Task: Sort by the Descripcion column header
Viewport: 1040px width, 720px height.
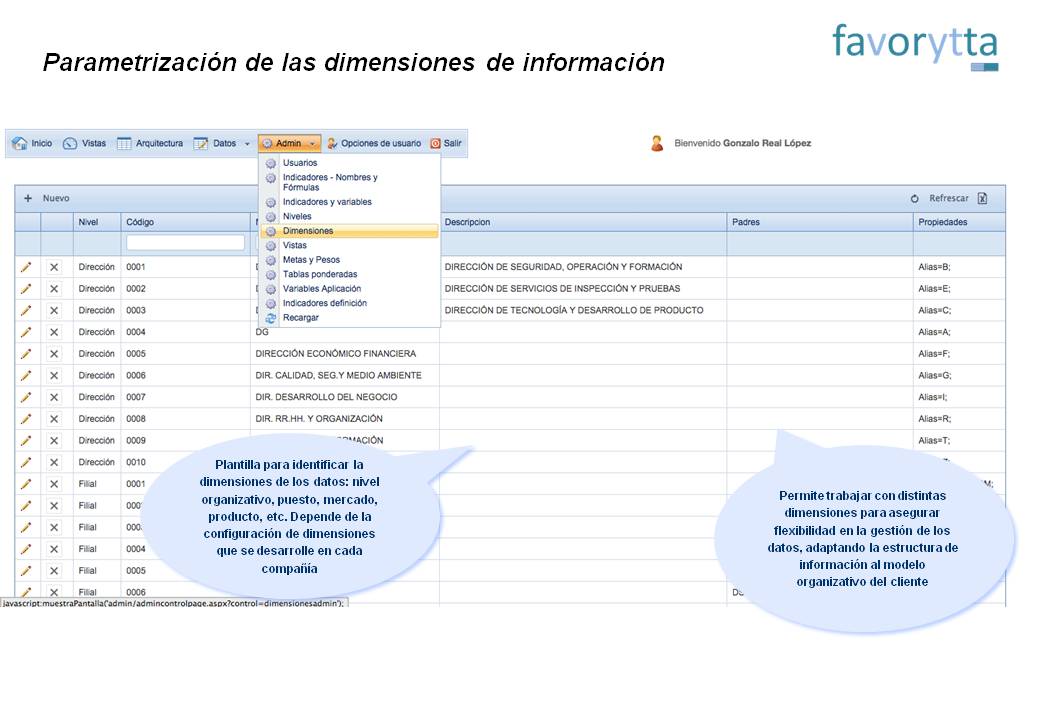Action: click(x=582, y=222)
